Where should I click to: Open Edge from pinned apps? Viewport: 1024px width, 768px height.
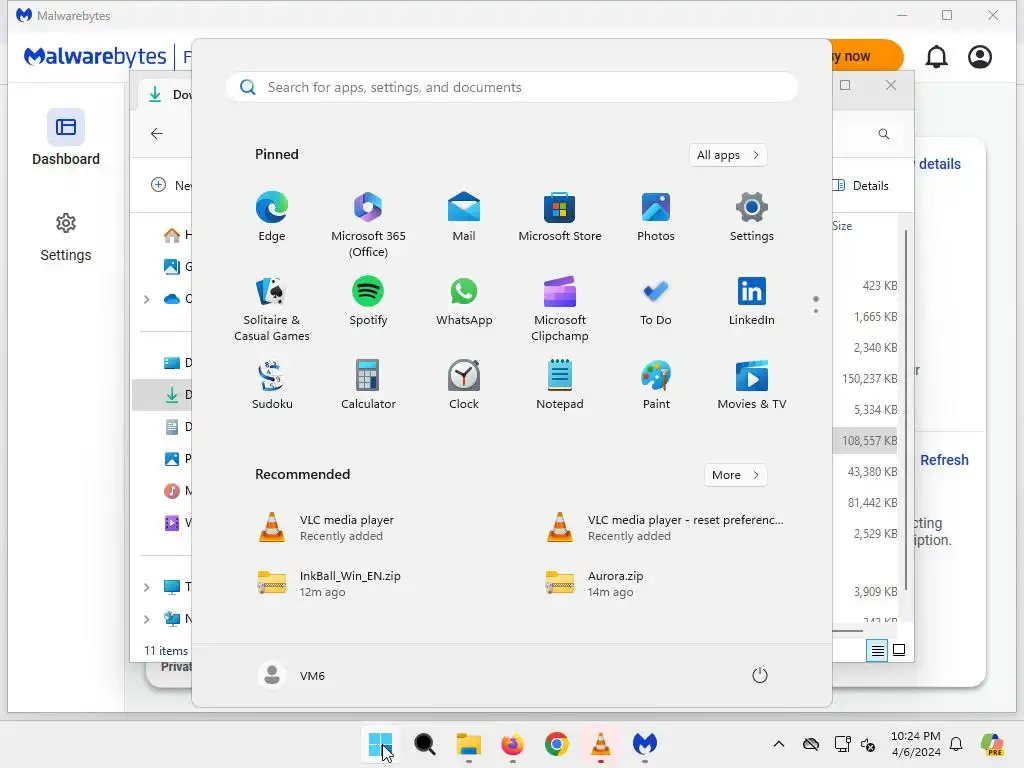coord(272,217)
